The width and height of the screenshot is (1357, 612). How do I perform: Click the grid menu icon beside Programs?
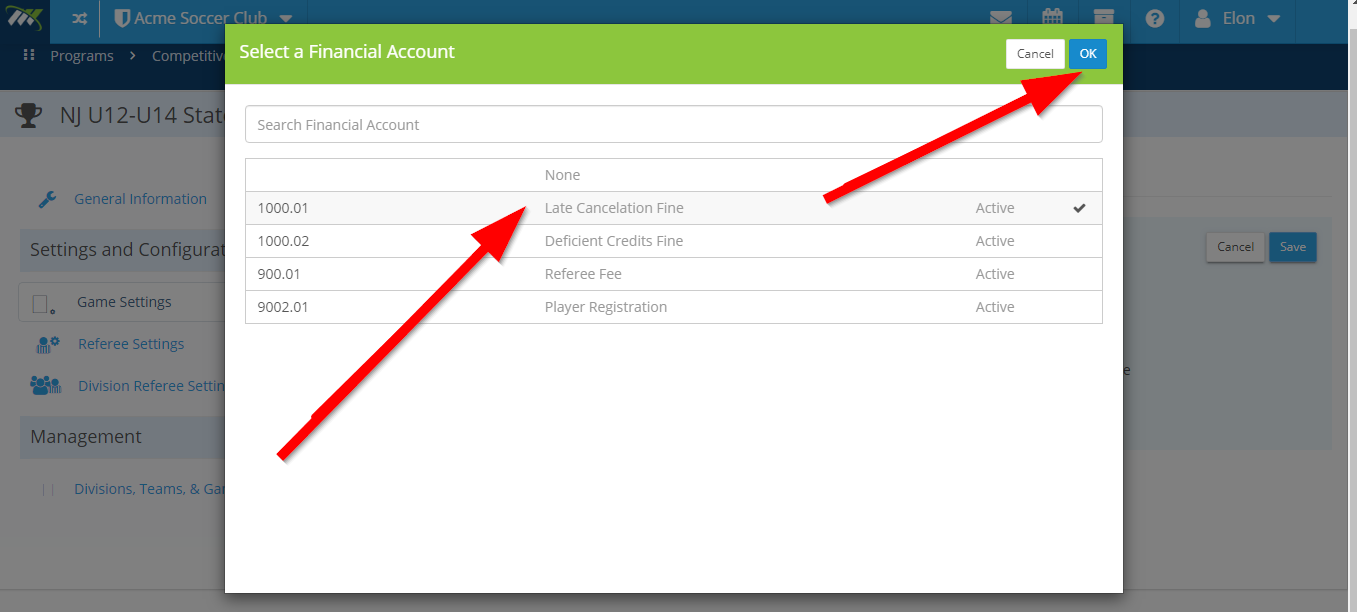[x=29, y=55]
